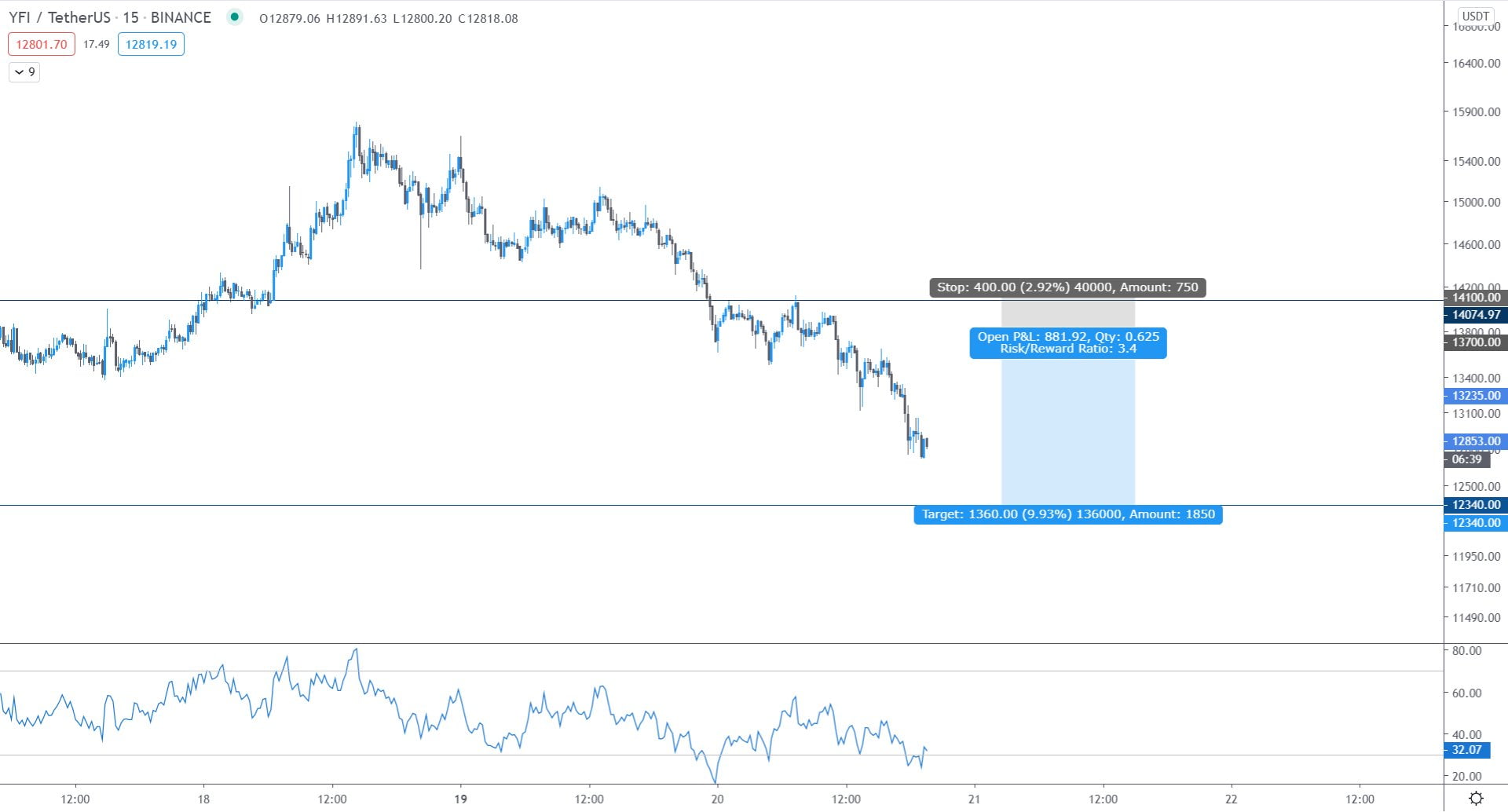1508x812 pixels.
Task: Toggle the buy price button 12819.19
Action: click(151, 44)
